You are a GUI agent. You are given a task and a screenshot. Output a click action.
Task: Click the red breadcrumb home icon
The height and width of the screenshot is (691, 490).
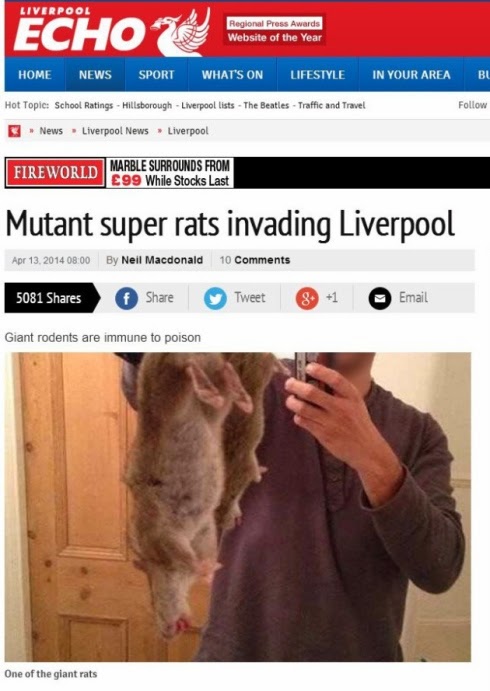15,131
